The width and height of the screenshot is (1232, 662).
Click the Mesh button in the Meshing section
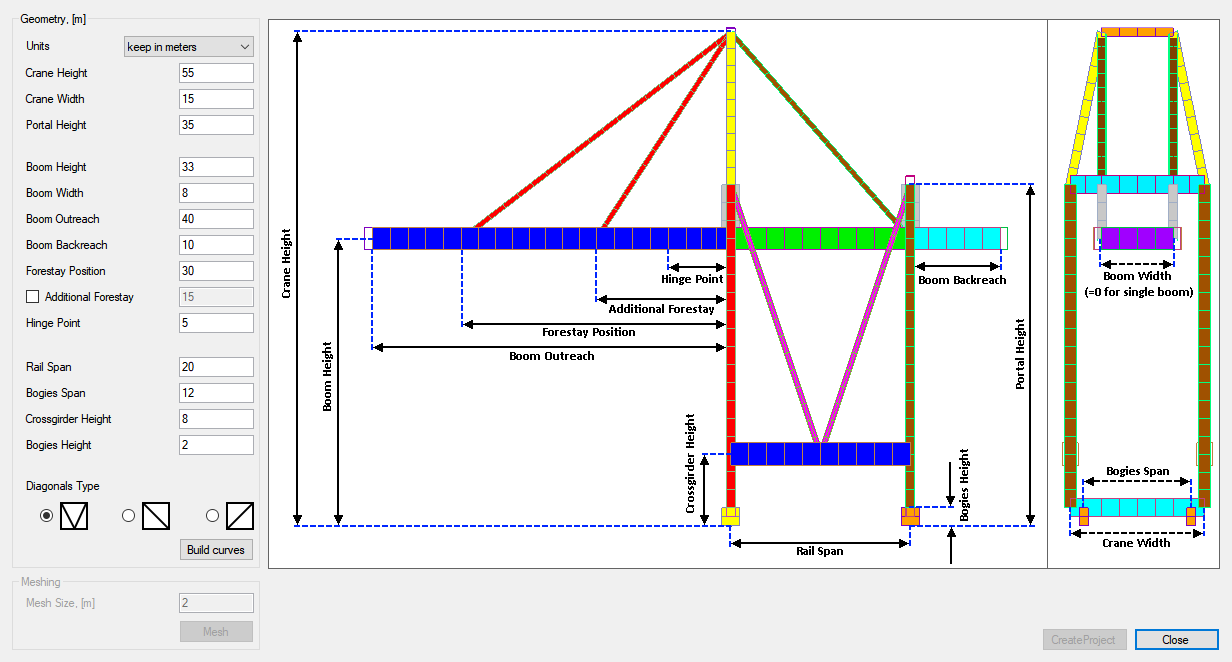[x=216, y=631]
